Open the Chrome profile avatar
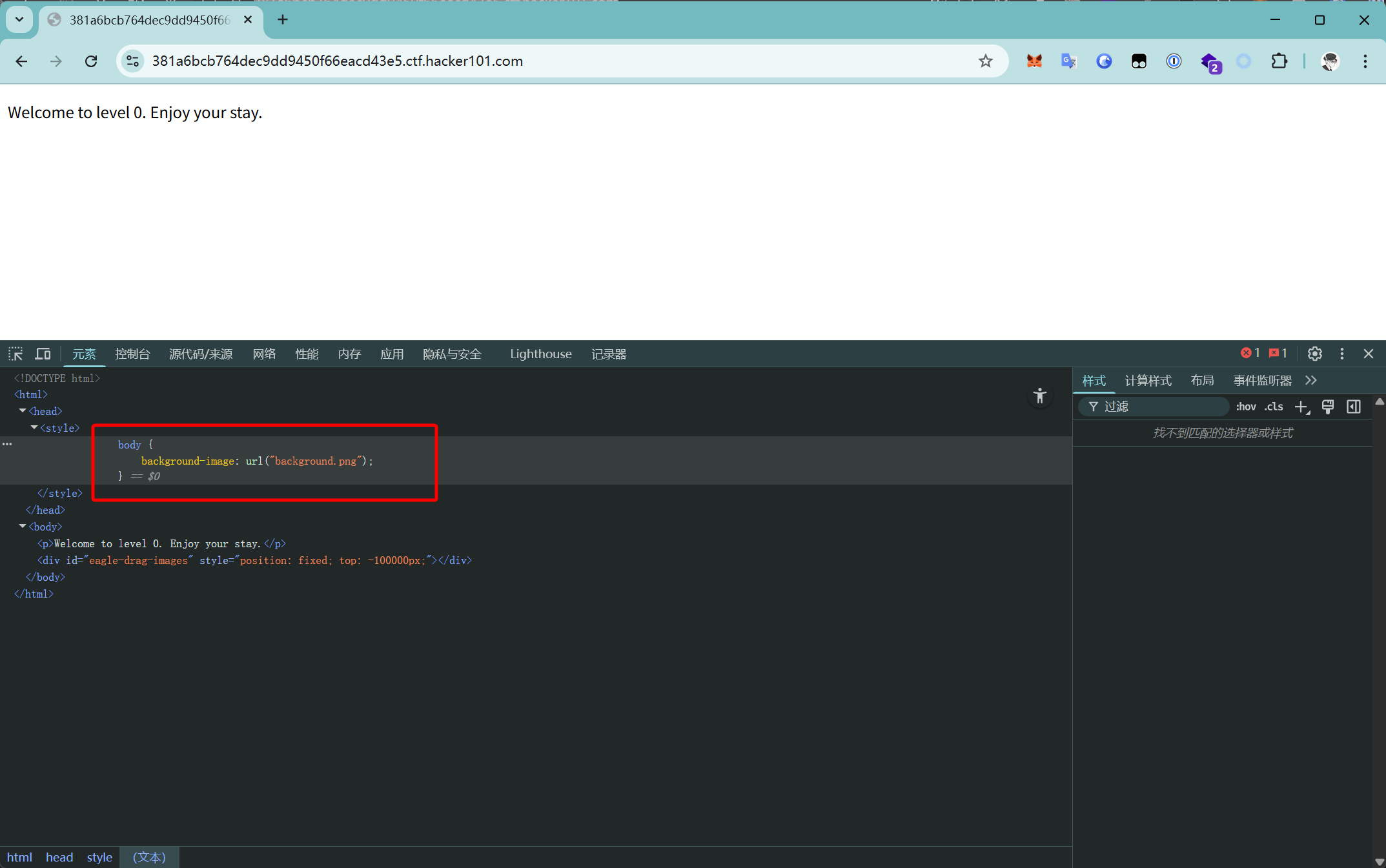Image resolution: width=1386 pixels, height=868 pixels. pyautogui.click(x=1330, y=61)
